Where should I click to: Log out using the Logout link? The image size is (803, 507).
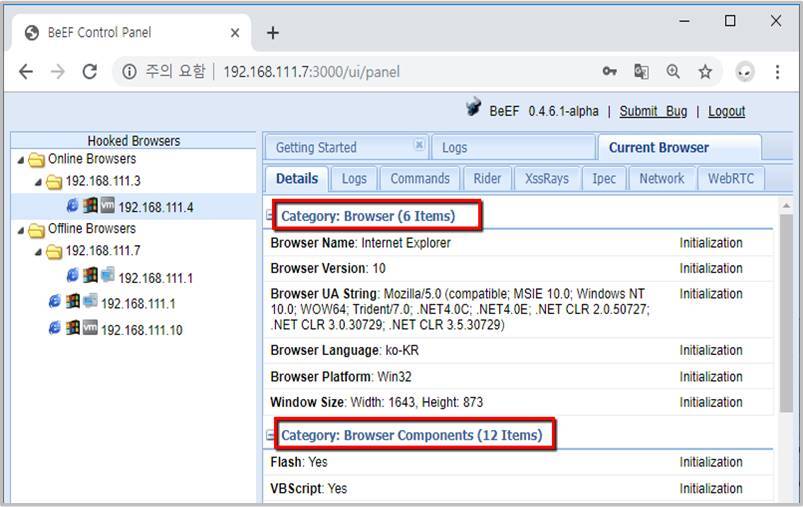click(x=727, y=111)
